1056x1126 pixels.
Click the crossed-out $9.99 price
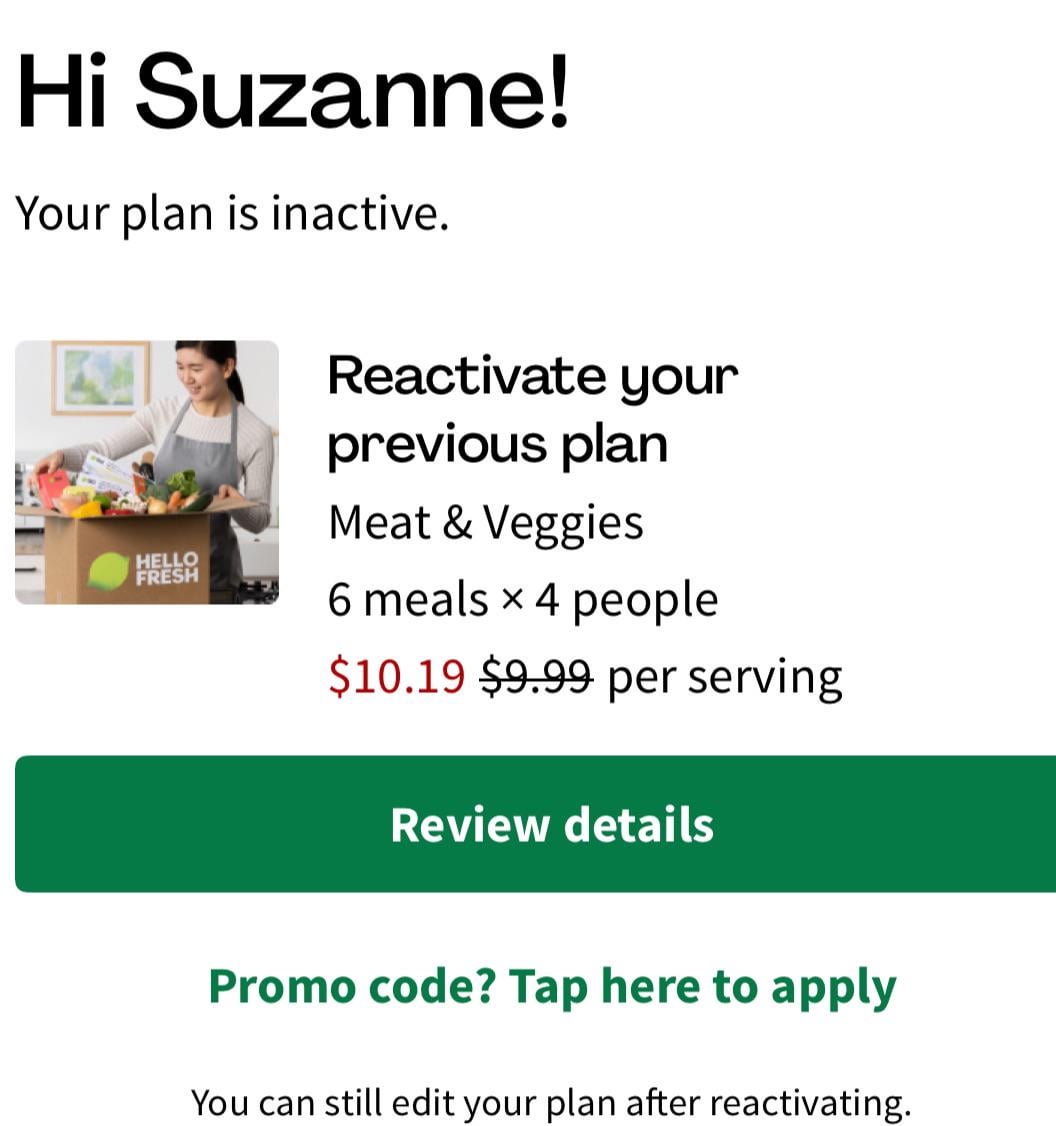[537, 677]
